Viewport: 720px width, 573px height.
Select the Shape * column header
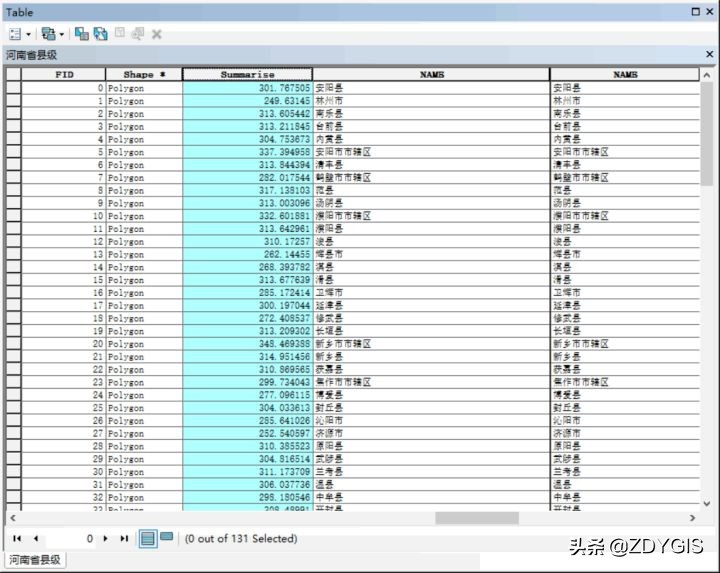point(144,74)
